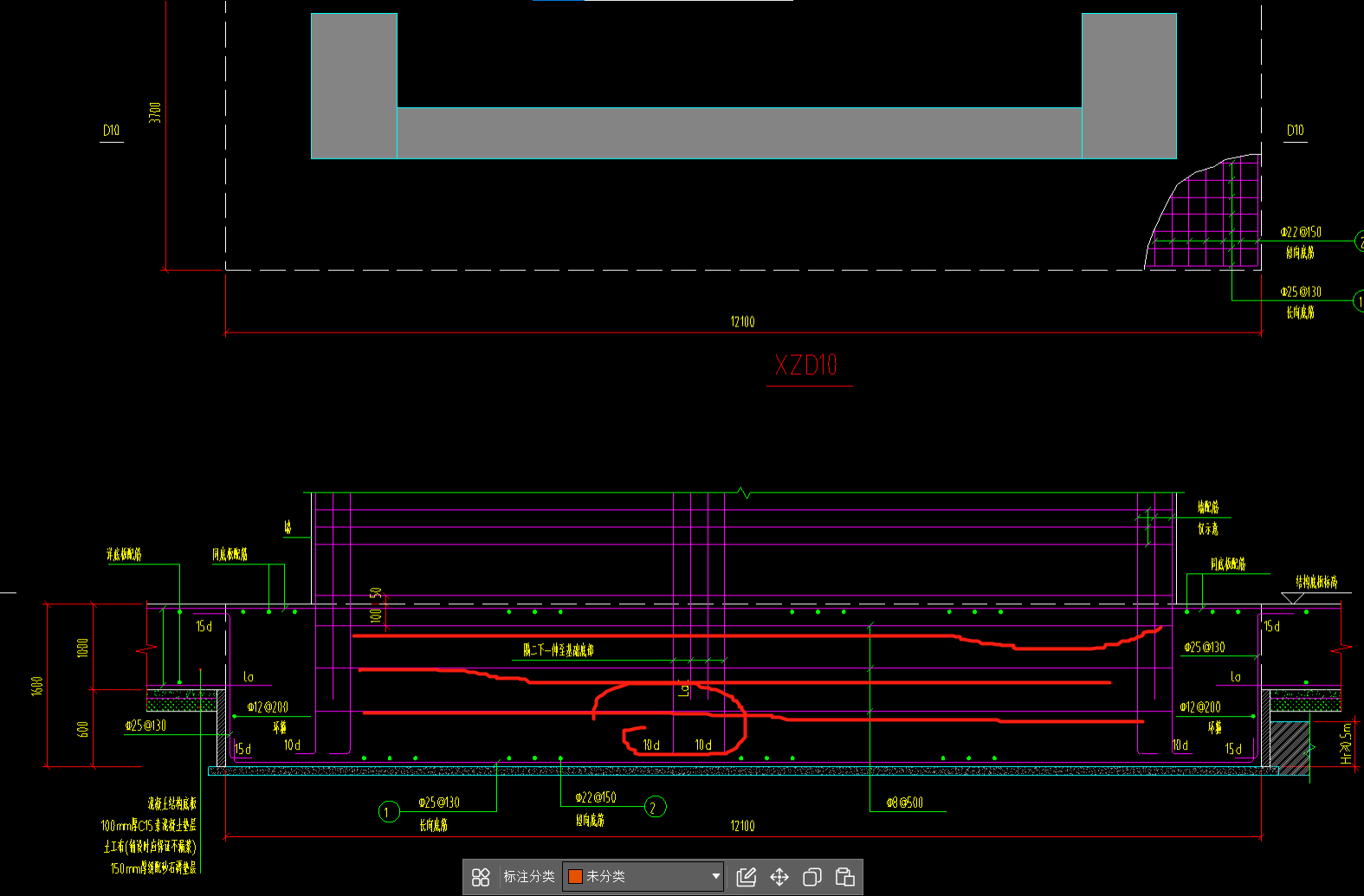The width and height of the screenshot is (1364, 896).
Task: Select the red XZD10 drawing title
Action: (x=806, y=365)
